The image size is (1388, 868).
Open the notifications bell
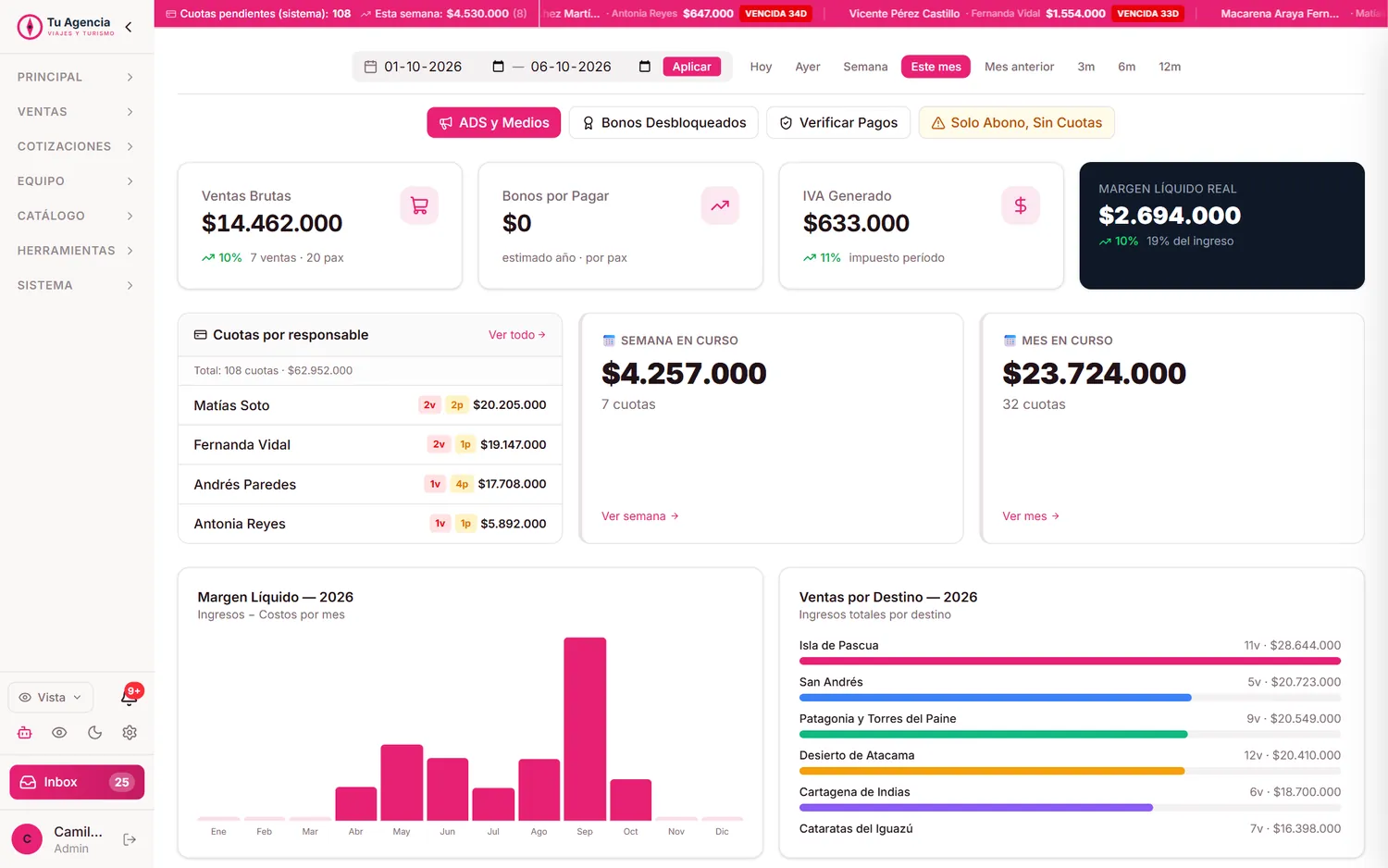coord(130,697)
